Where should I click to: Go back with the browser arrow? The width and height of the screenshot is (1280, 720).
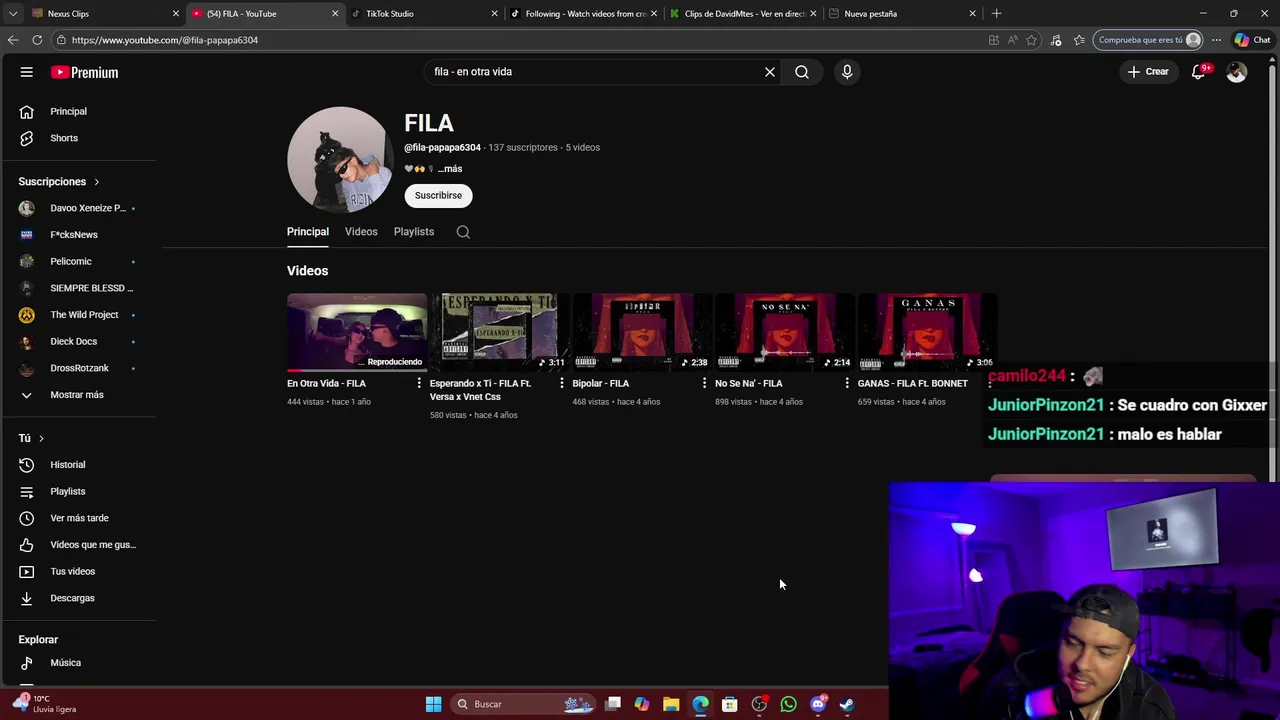[13, 40]
